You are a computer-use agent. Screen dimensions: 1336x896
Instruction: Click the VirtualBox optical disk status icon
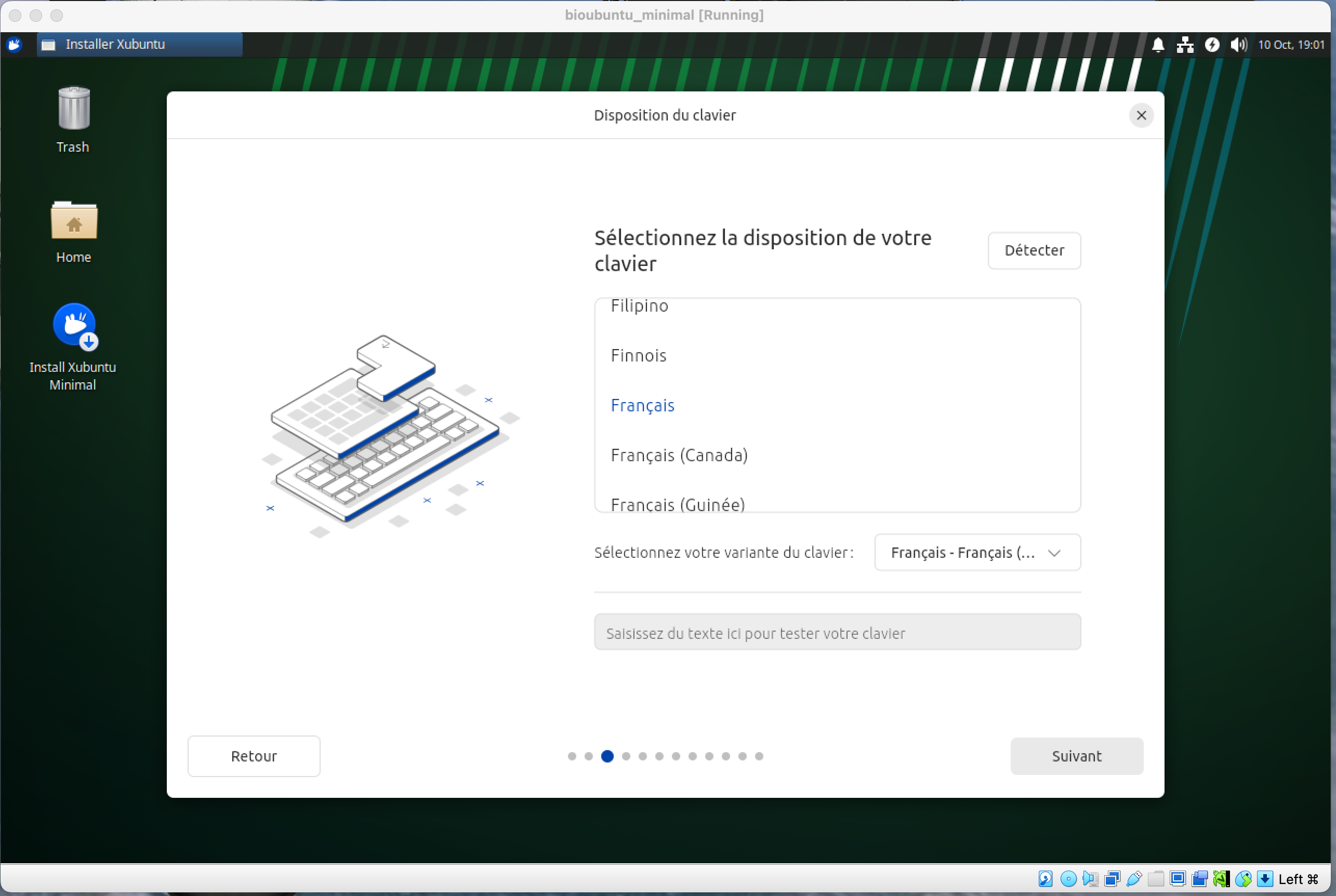pos(1067,879)
